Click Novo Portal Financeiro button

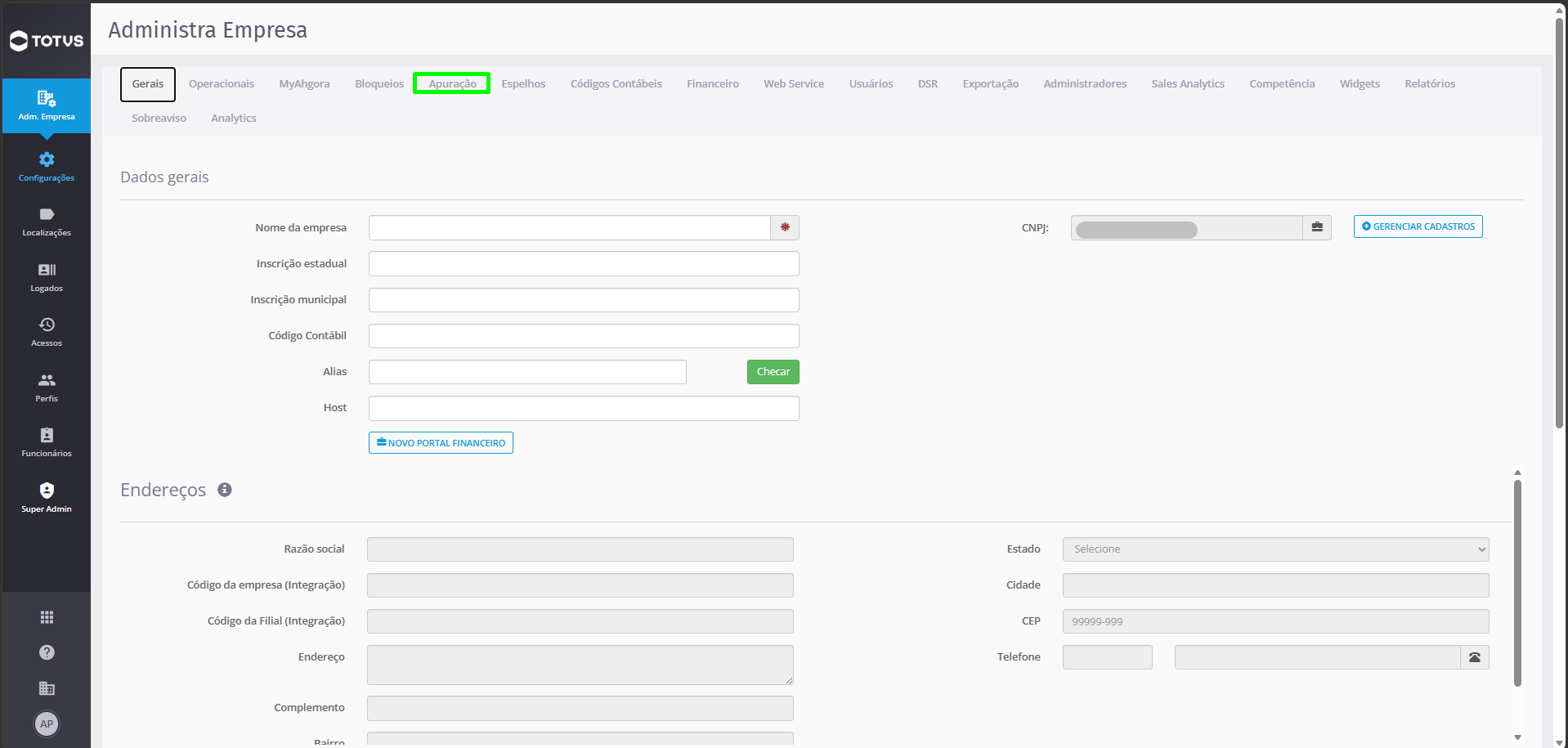click(441, 443)
